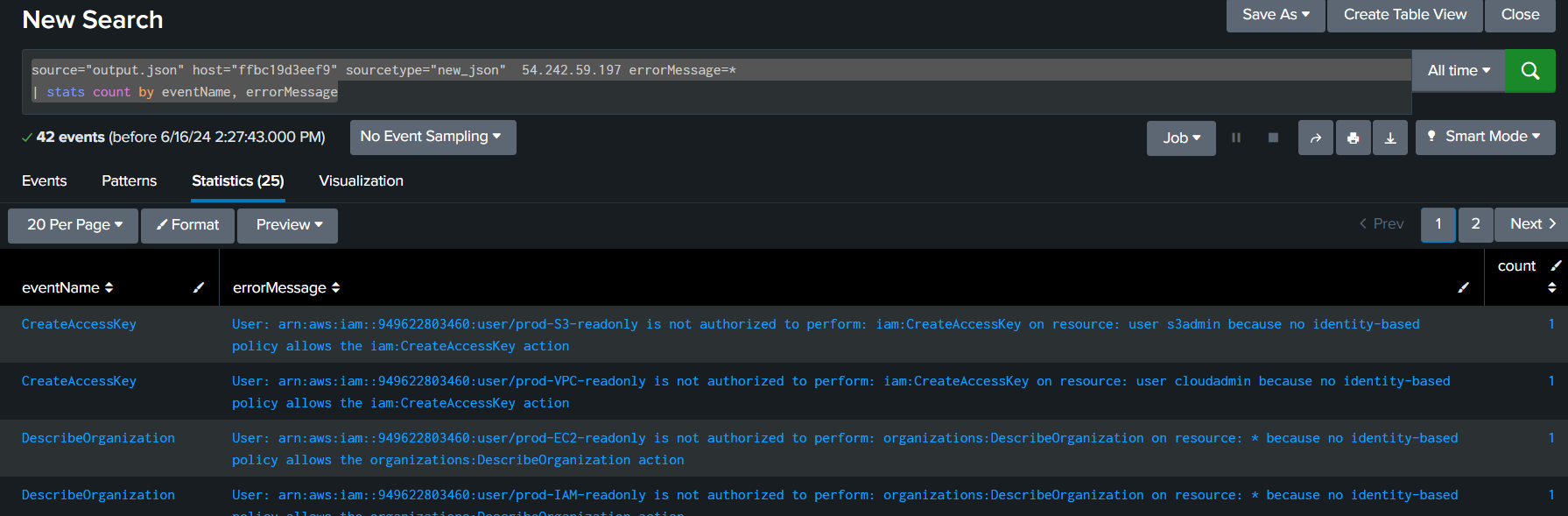Run search with green magnifier button

[x=1529, y=71]
